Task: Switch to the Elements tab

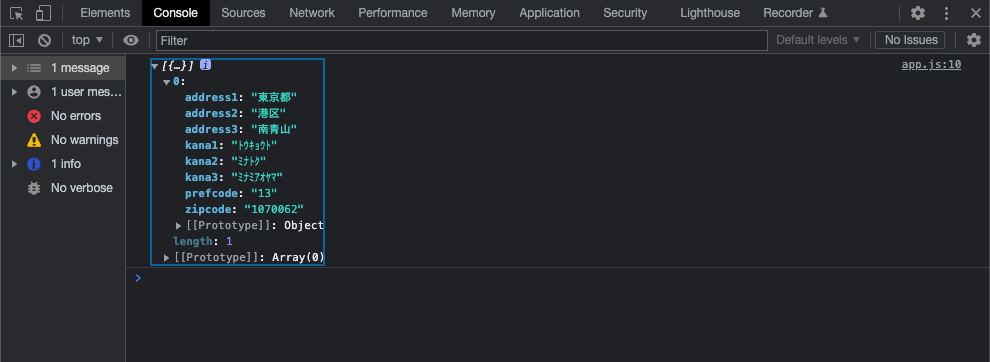Action: click(x=105, y=13)
